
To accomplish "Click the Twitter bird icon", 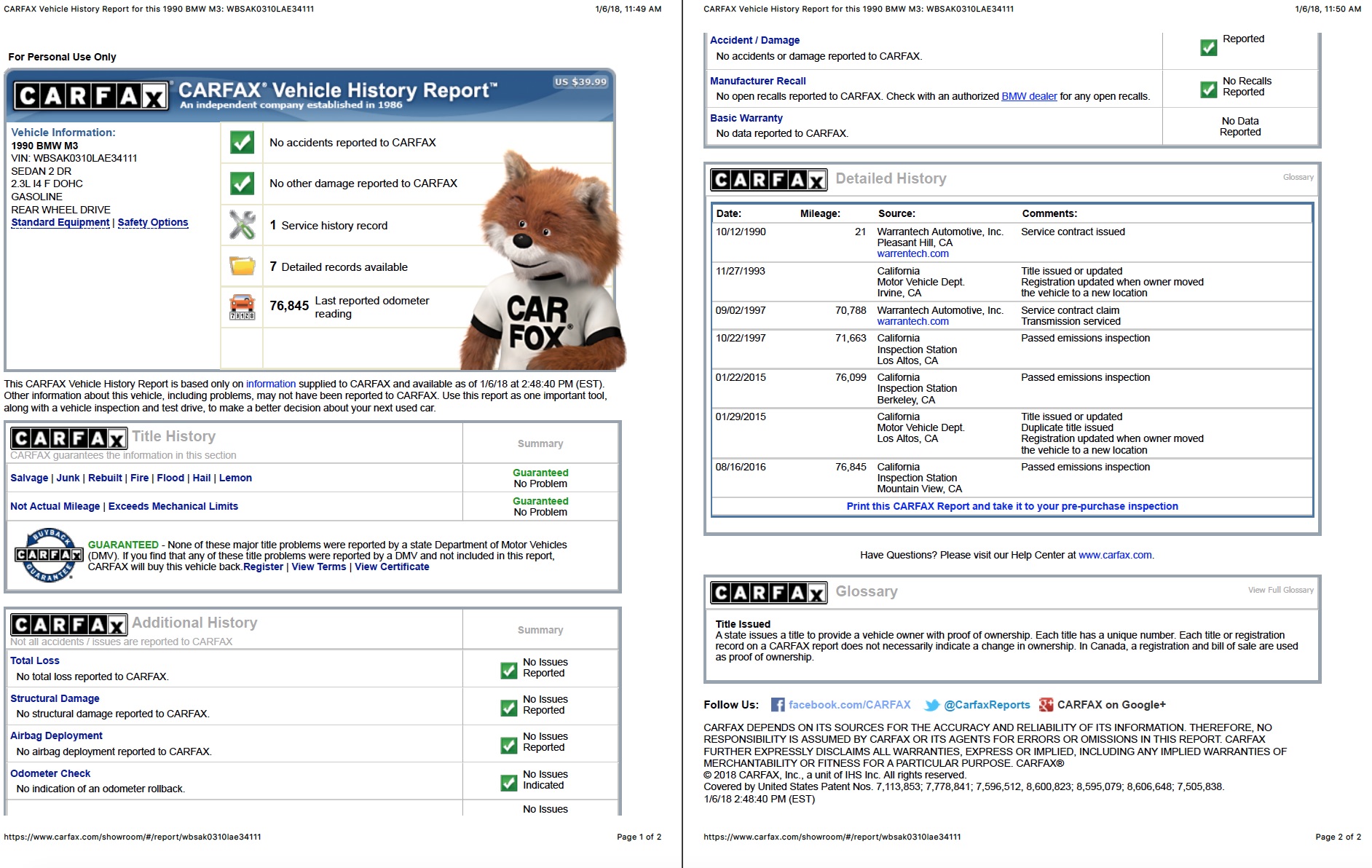I will [931, 705].
